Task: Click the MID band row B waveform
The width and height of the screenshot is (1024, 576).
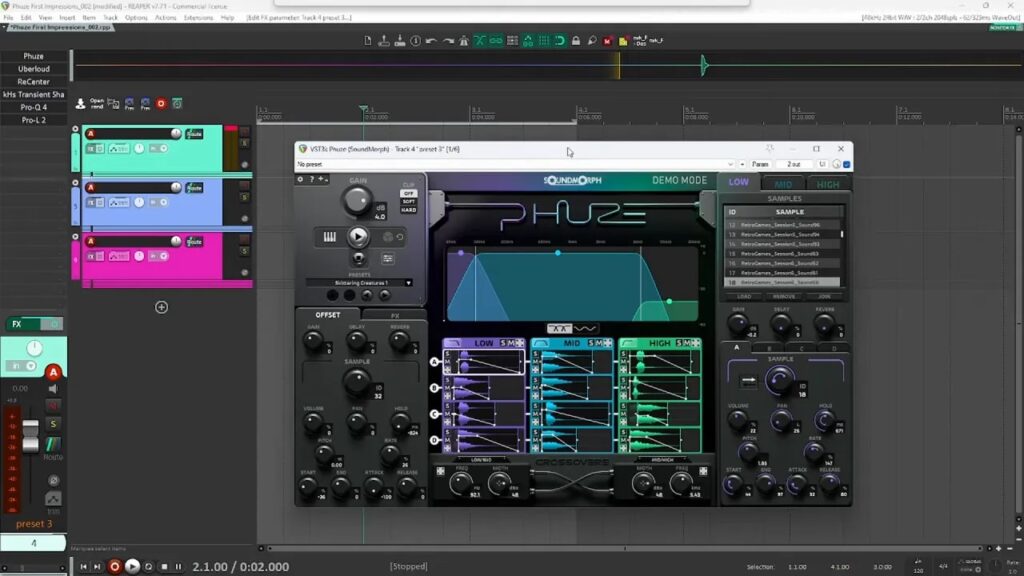Action: [577, 388]
